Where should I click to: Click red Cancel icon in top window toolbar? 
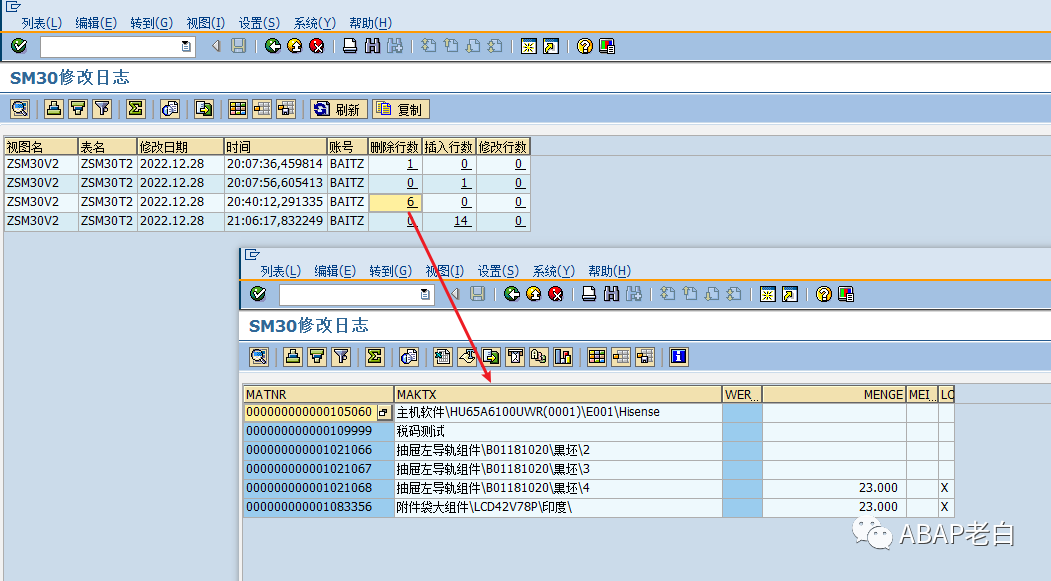coord(316,46)
